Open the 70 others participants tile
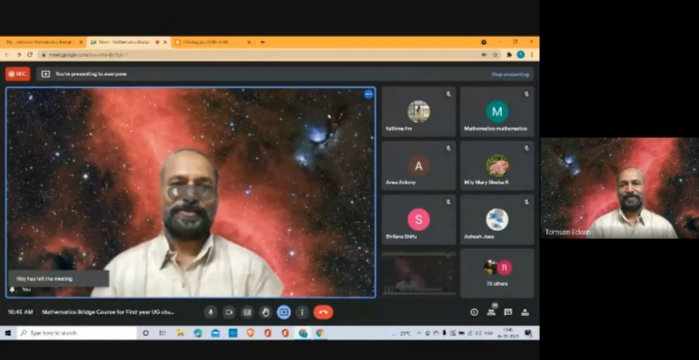The width and height of the screenshot is (699, 360). 497,273
